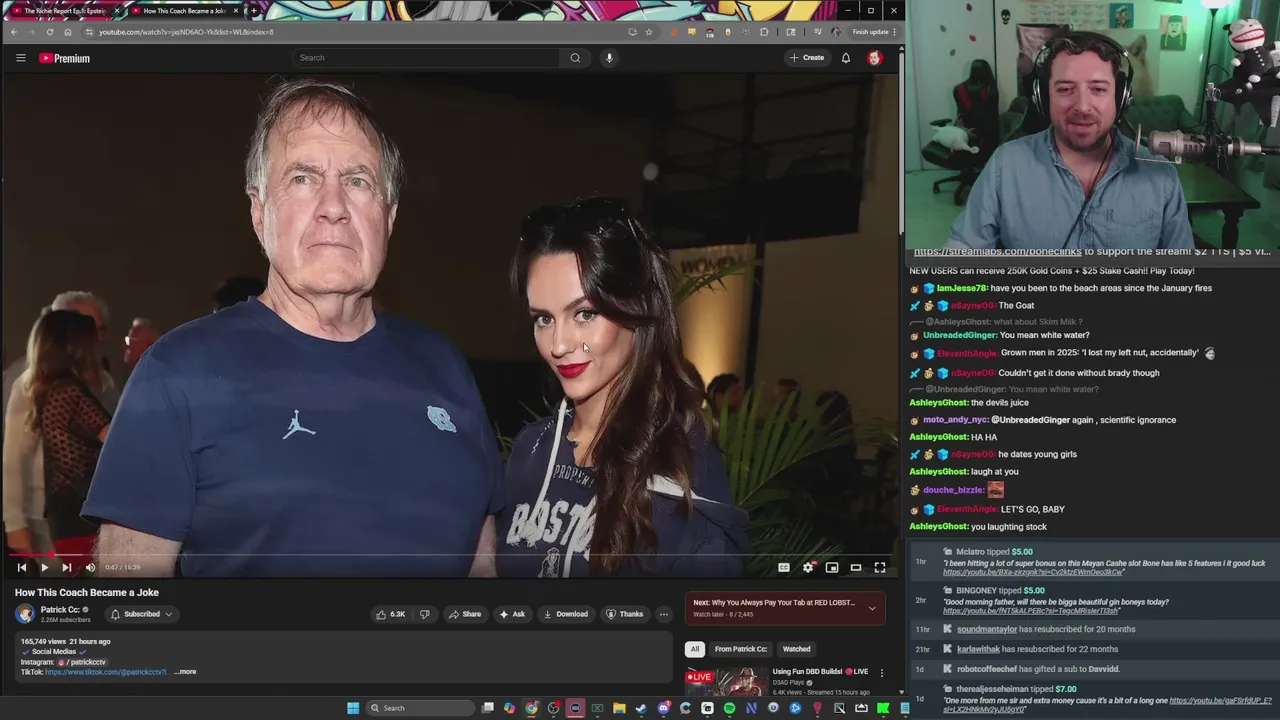Dislike the video

click(x=424, y=614)
